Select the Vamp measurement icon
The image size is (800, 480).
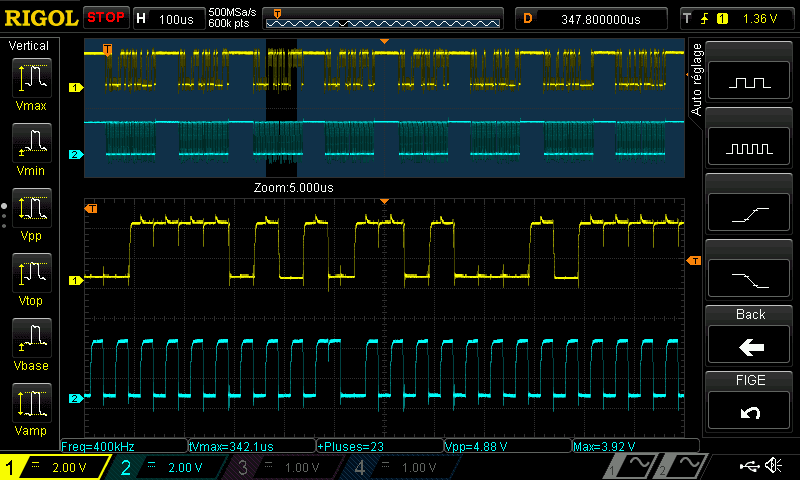[32, 403]
